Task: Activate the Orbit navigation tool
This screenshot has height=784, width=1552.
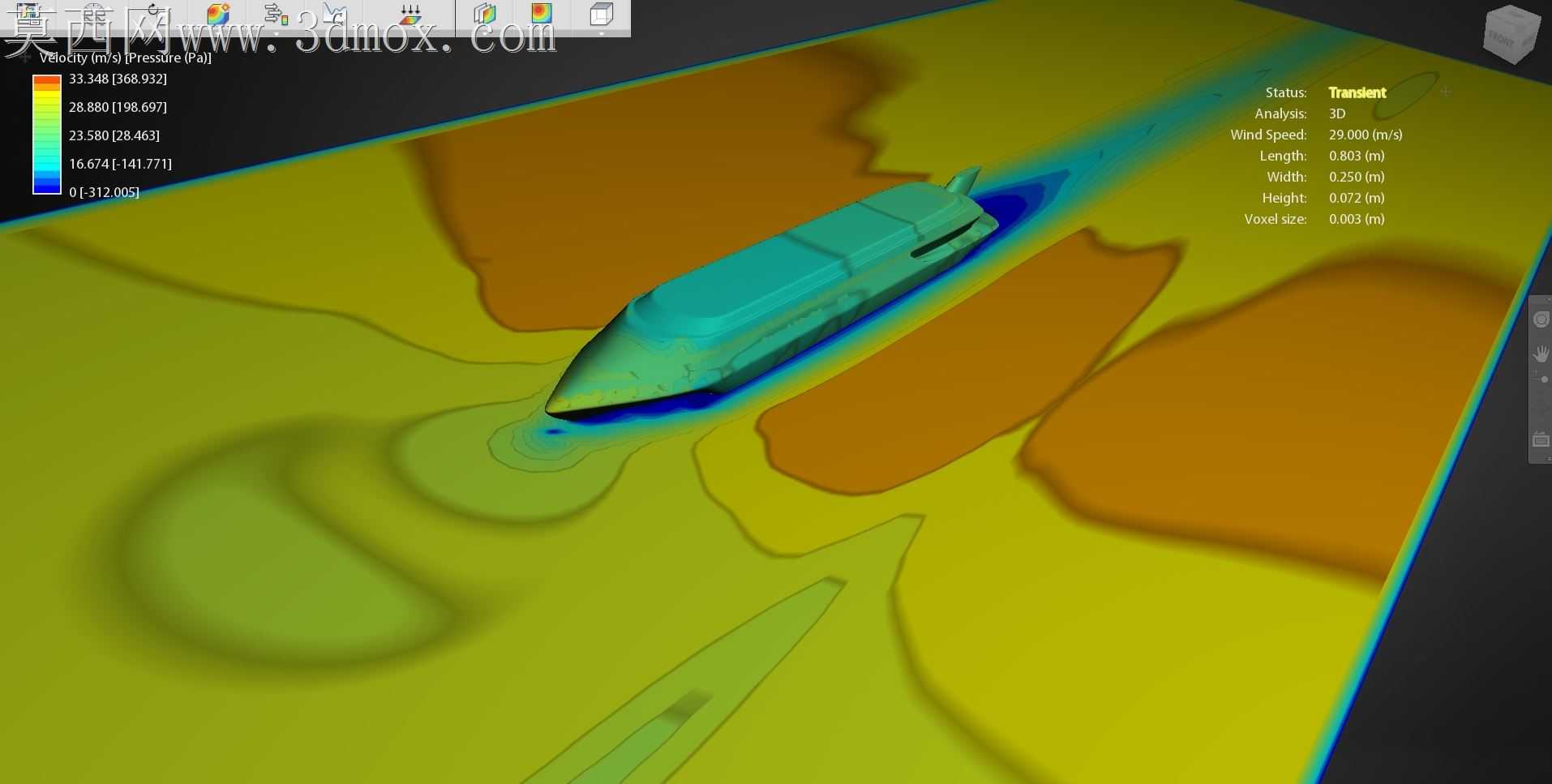Action: pyautogui.click(x=1541, y=319)
